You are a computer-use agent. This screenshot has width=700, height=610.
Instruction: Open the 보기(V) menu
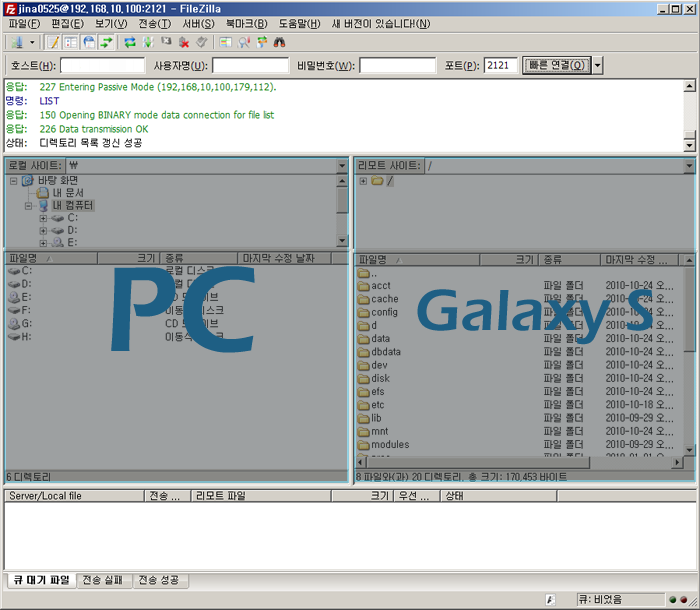point(111,24)
